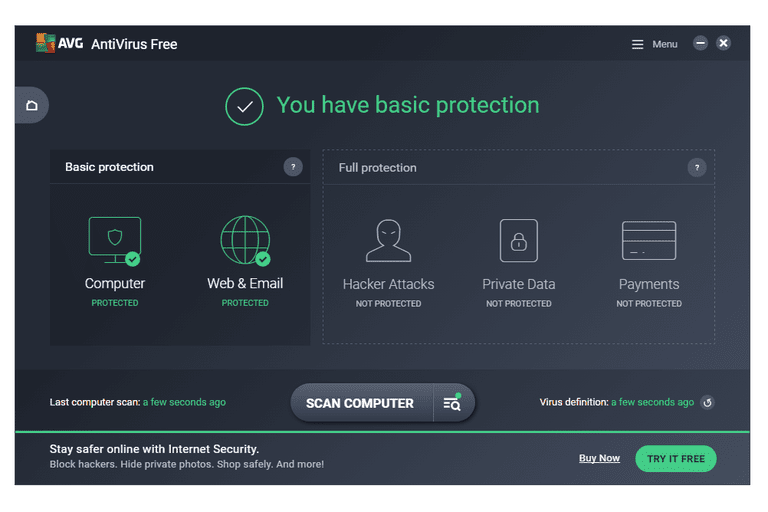Screen dimensions: 768x512
Task: Follow the Buy Now link
Action: click(599, 458)
